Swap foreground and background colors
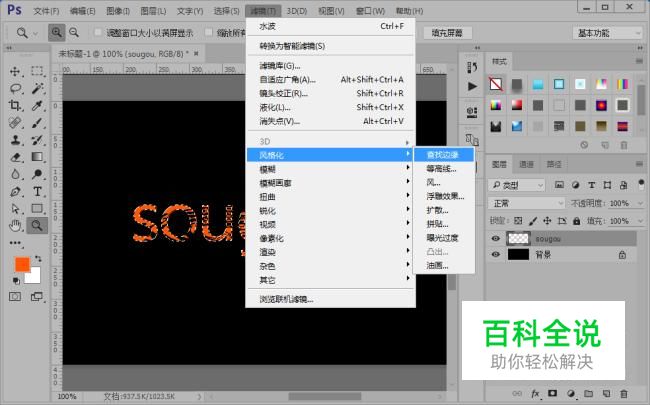 tap(38, 259)
